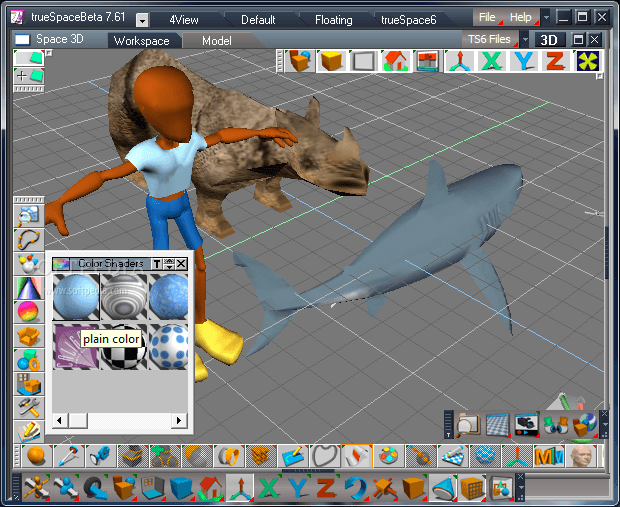Click the heart-shaped spline tool icon
Image resolution: width=620 pixels, height=507 pixels.
pyautogui.click(x=322, y=457)
